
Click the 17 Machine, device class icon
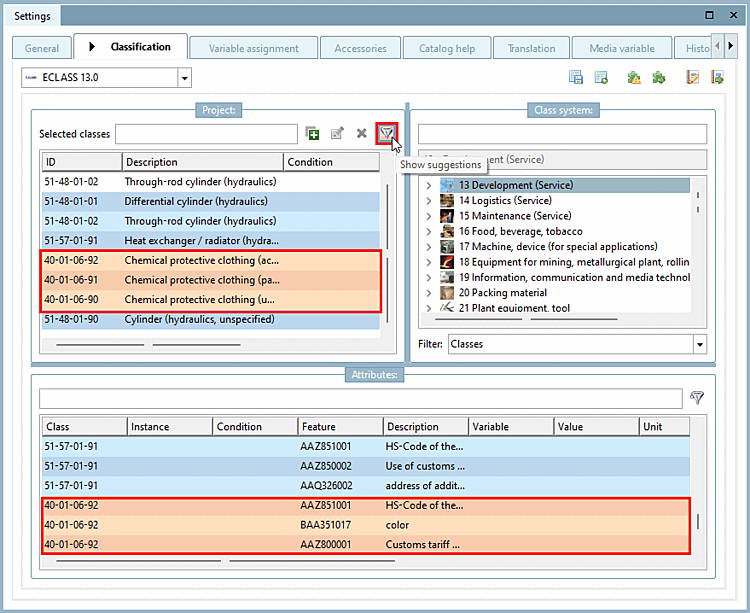447,246
